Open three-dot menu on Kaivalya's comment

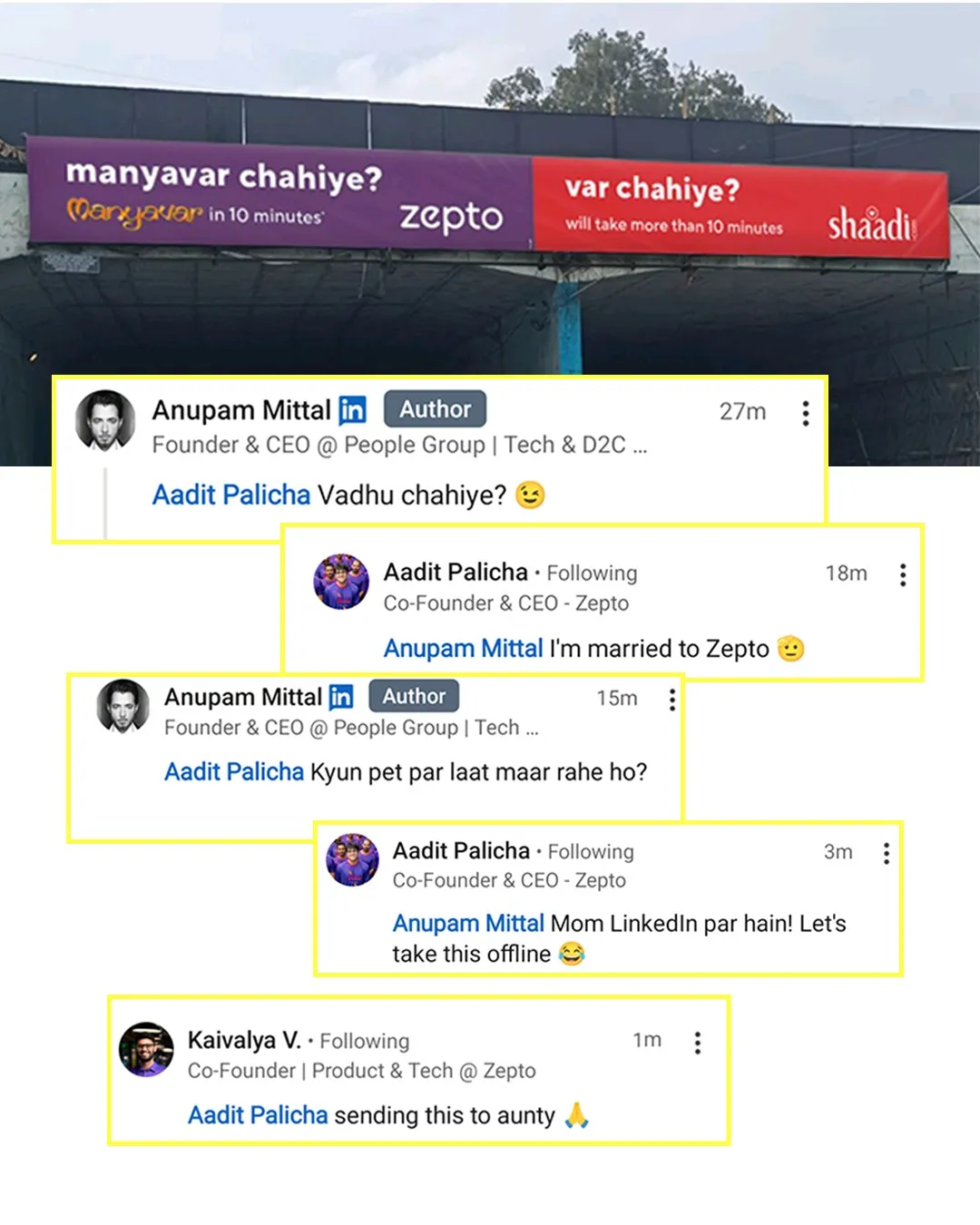[697, 1042]
